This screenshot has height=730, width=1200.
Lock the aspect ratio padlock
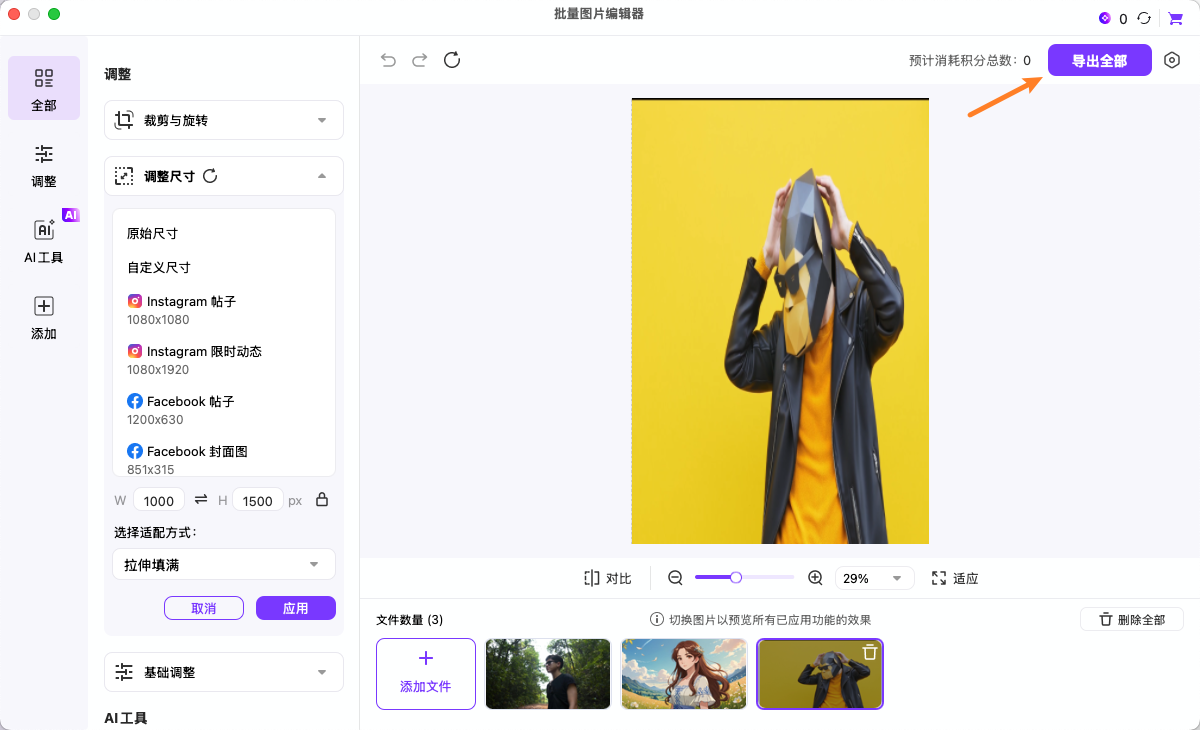pyautogui.click(x=321, y=499)
